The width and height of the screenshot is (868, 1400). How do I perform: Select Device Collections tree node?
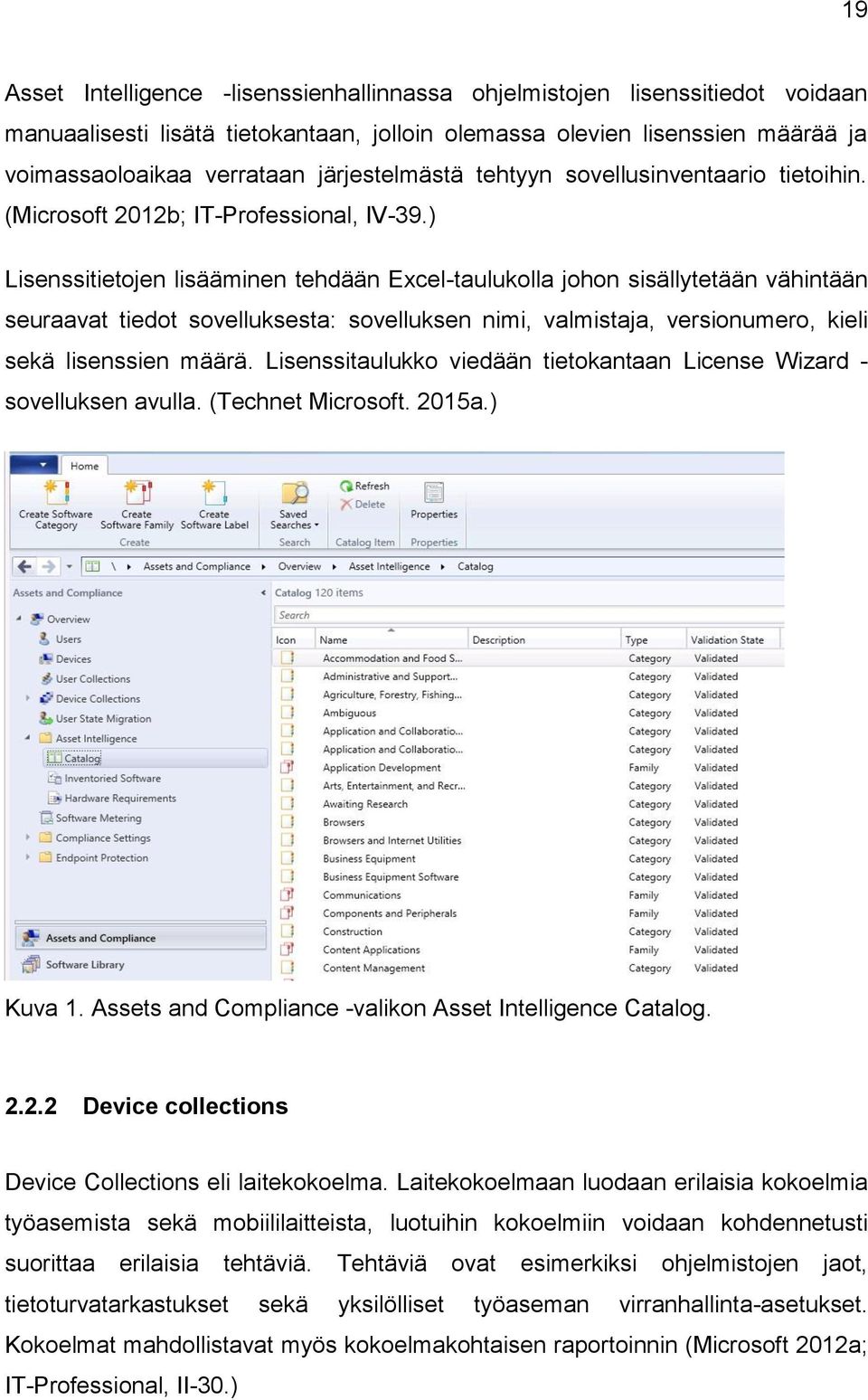point(98,699)
